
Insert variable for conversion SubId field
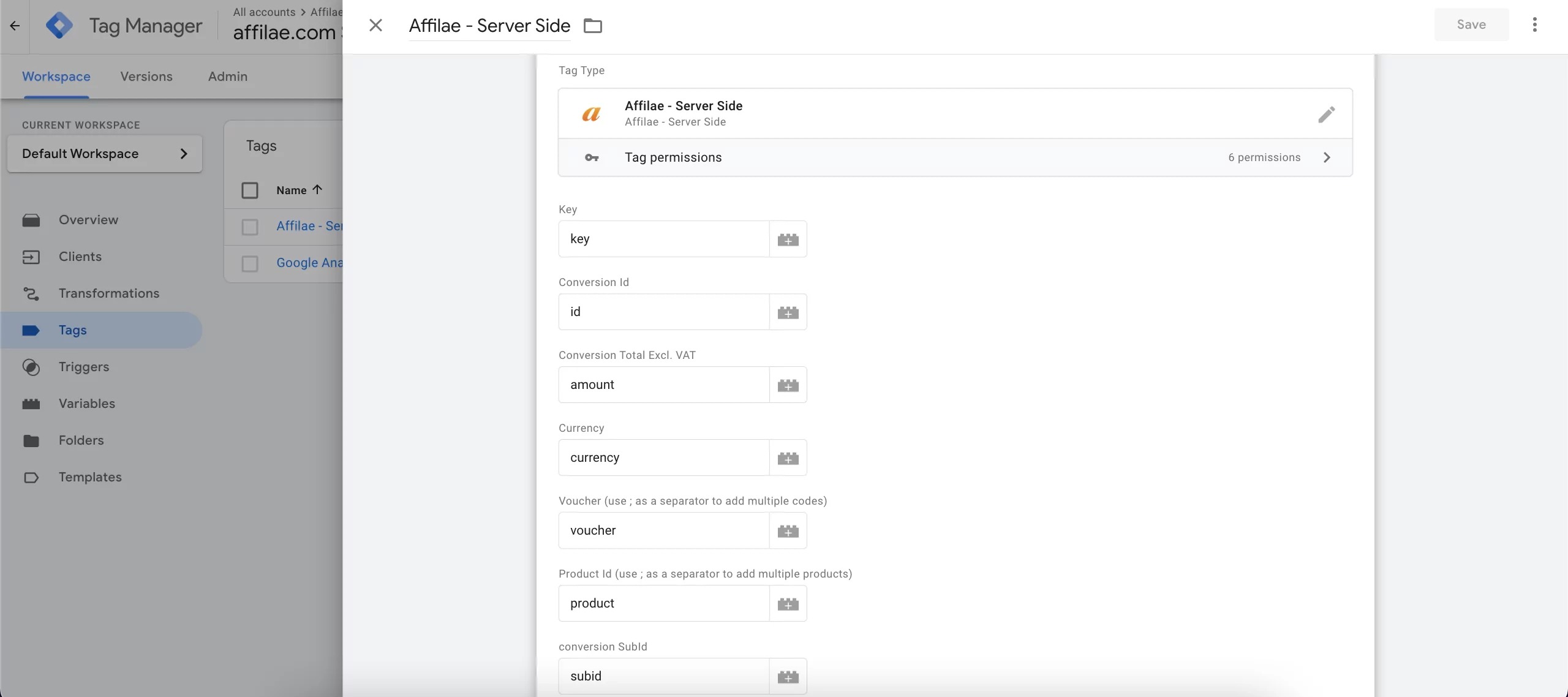coord(788,676)
